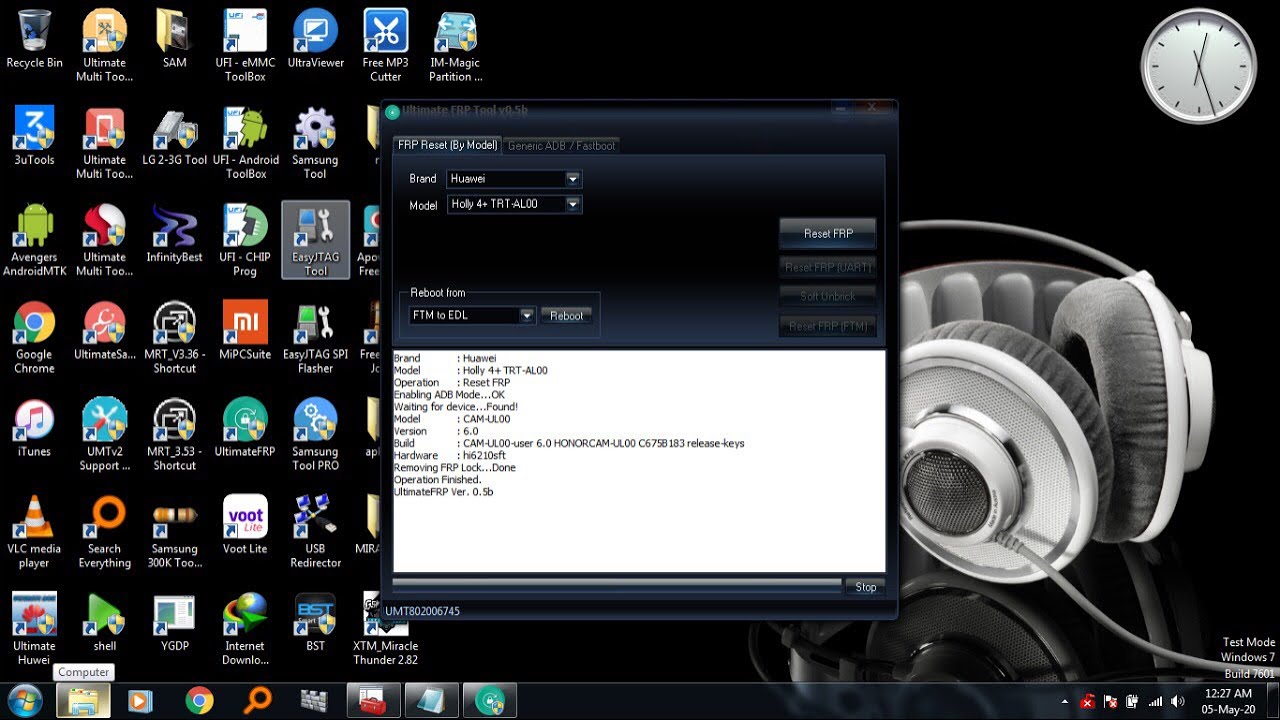Switch to FRP Reset (By Model) tab
The height and width of the screenshot is (720, 1280).
tap(447, 145)
